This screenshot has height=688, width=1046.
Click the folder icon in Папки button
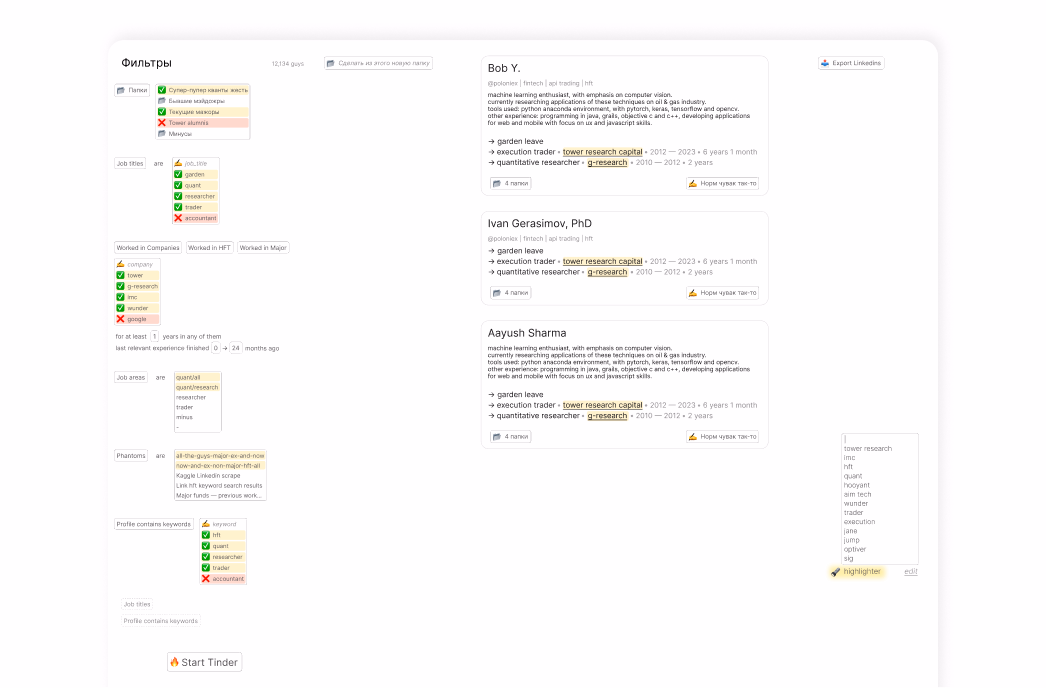121,90
